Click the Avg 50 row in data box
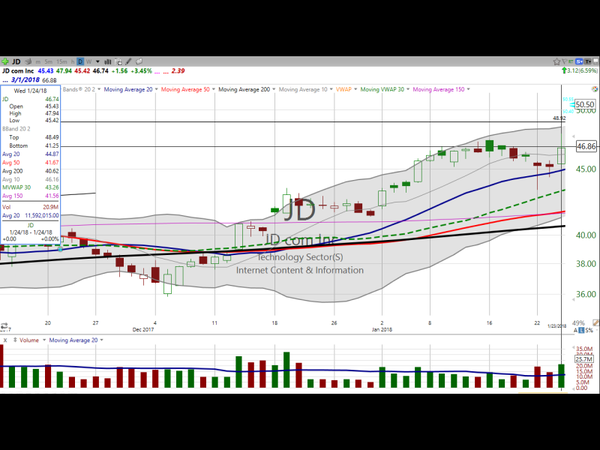 click(30, 163)
